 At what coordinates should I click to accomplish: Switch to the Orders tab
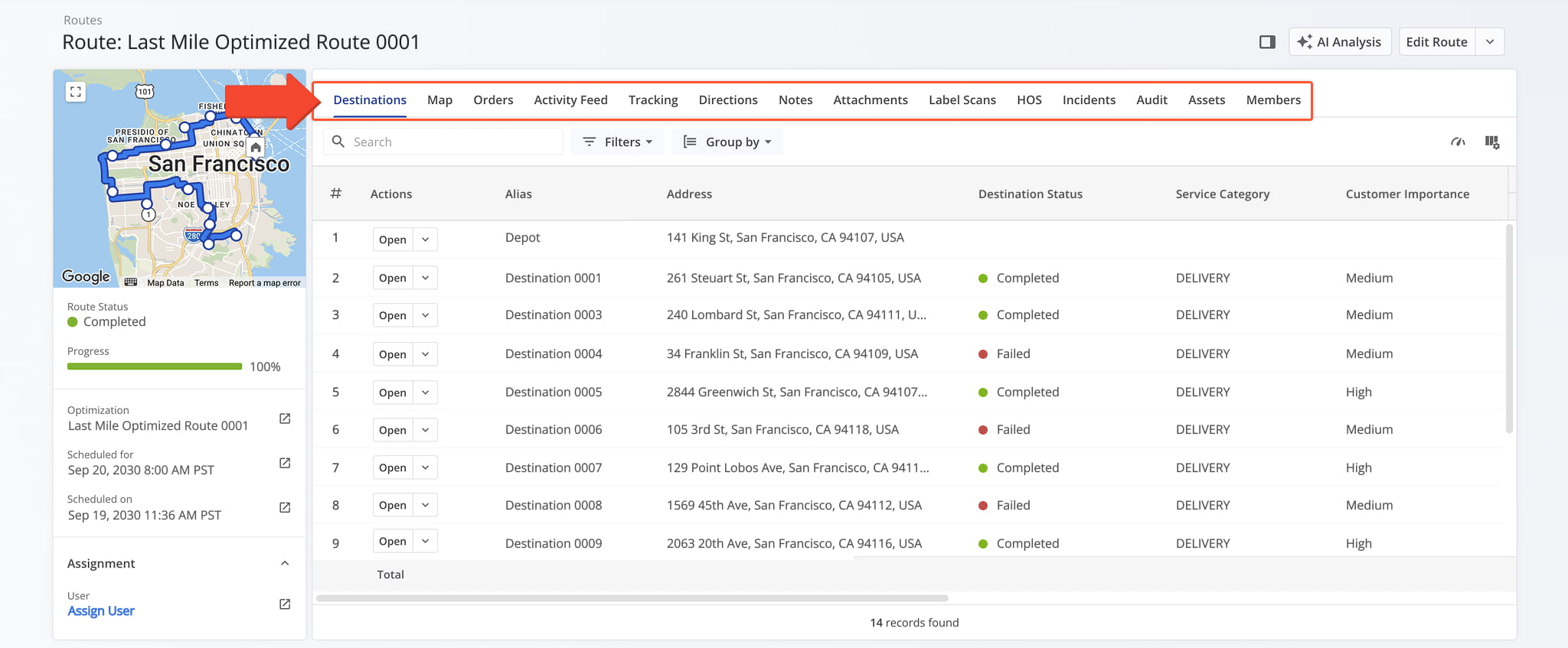click(x=493, y=100)
